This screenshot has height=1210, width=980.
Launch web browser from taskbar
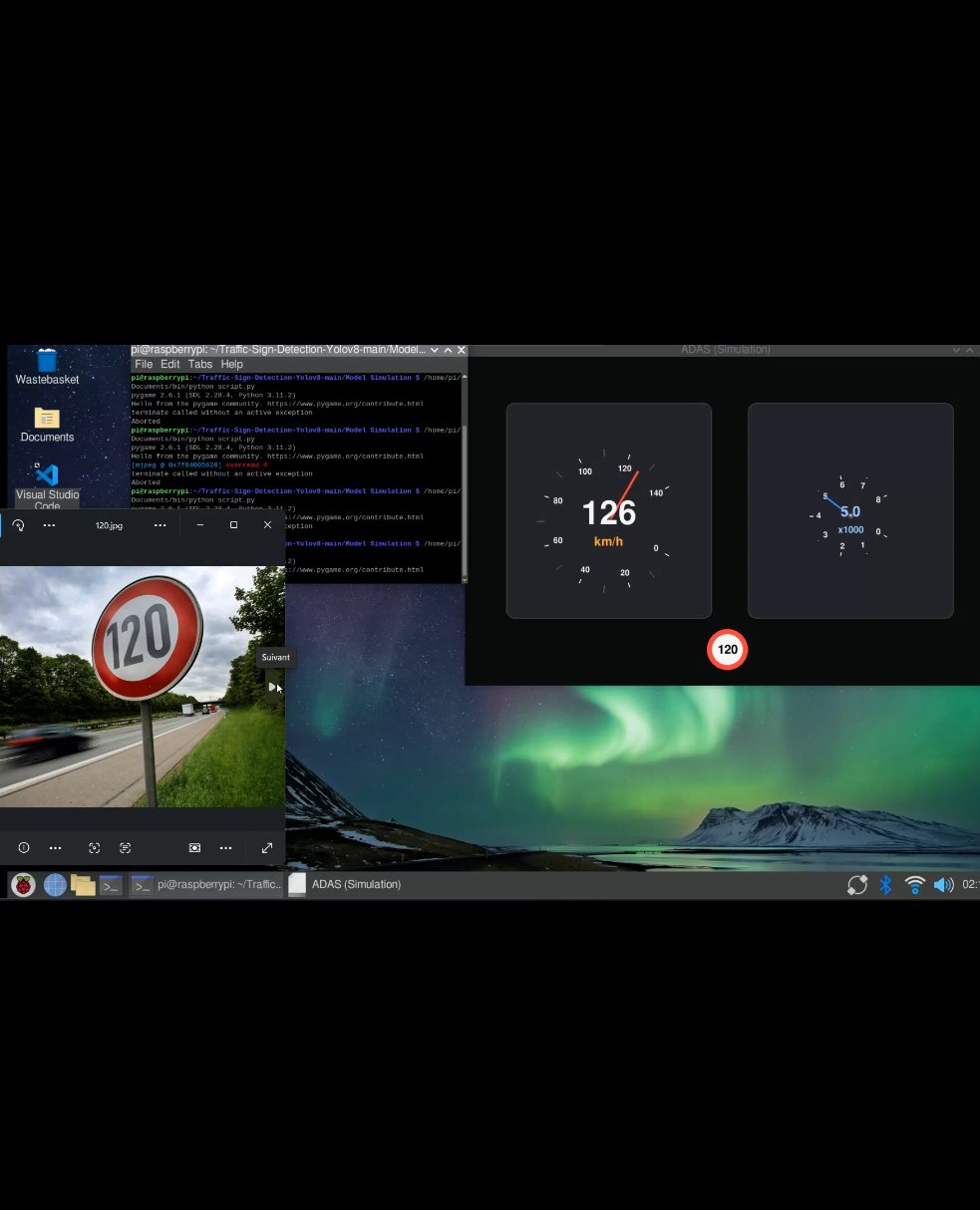coord(55,885)
